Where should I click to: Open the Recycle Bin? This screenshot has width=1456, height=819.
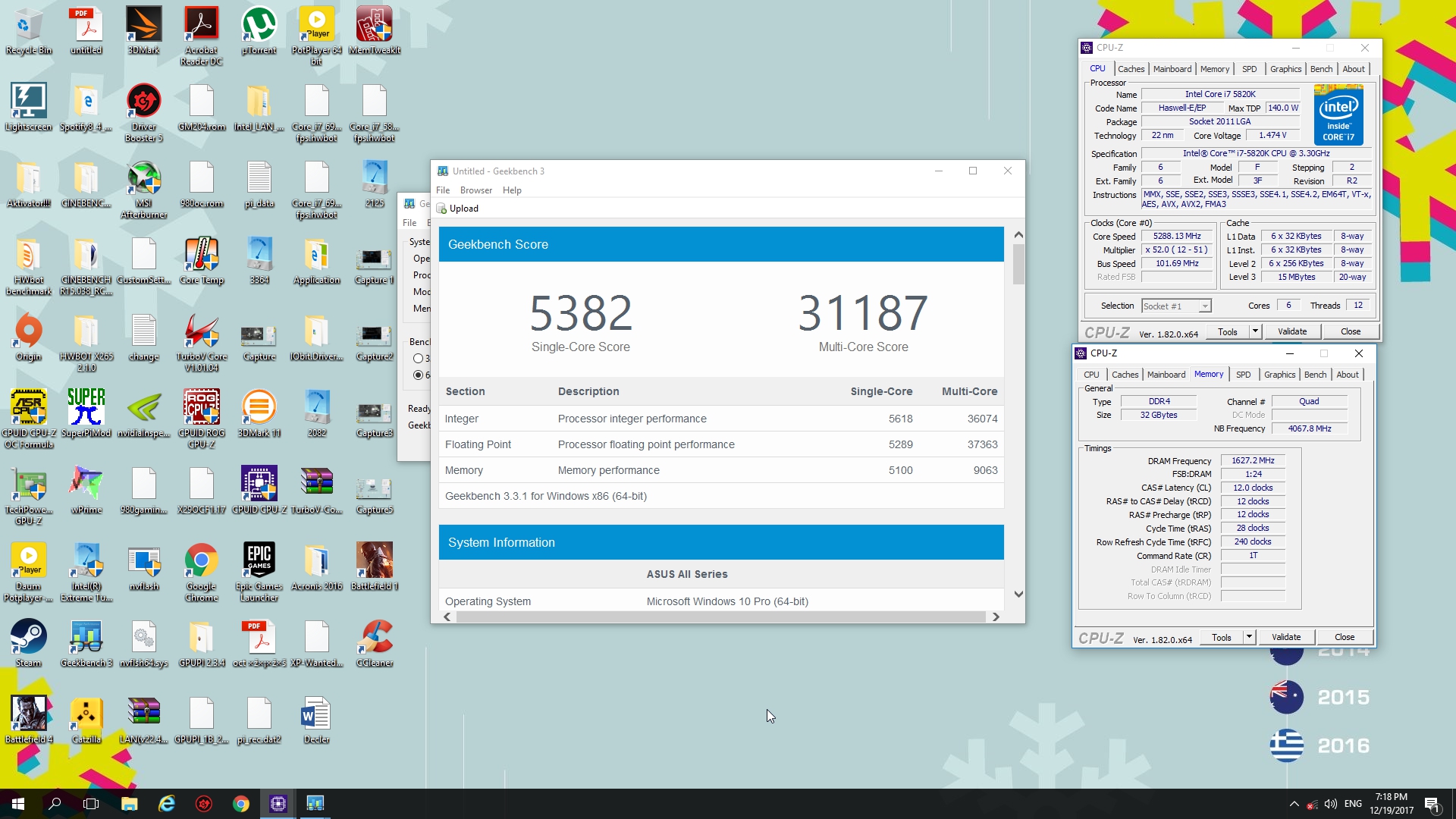tap(28, 31)
